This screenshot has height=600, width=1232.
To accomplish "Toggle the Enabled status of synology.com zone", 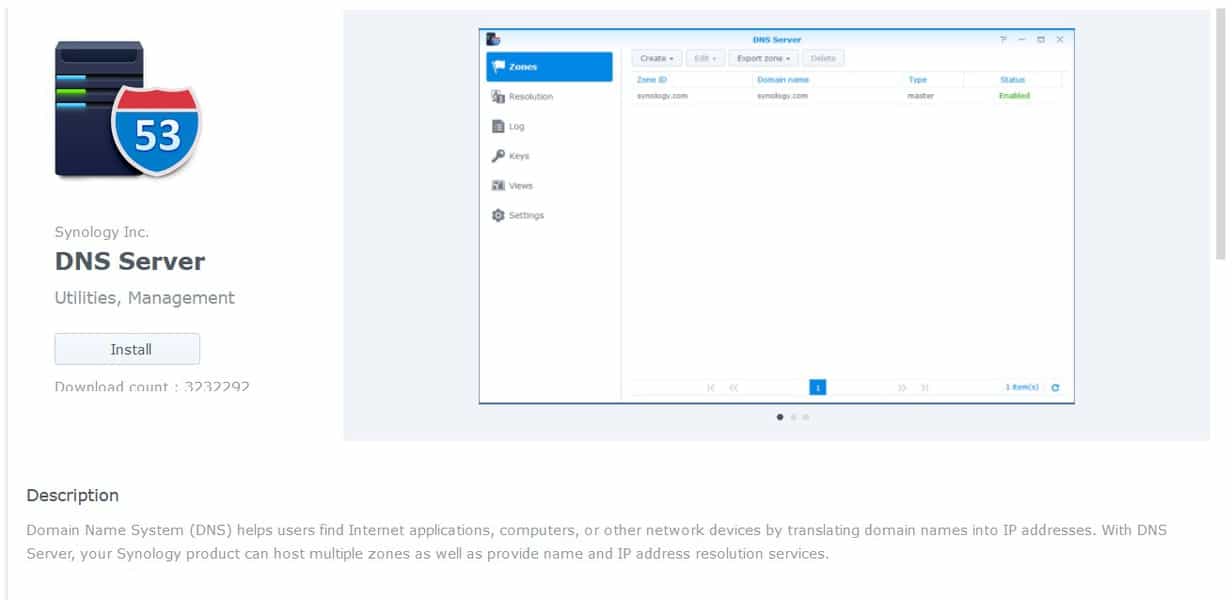I will [x=1012, y=96].
